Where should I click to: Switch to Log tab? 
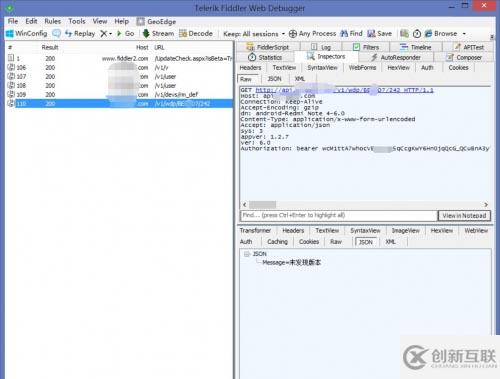[321, 47]
